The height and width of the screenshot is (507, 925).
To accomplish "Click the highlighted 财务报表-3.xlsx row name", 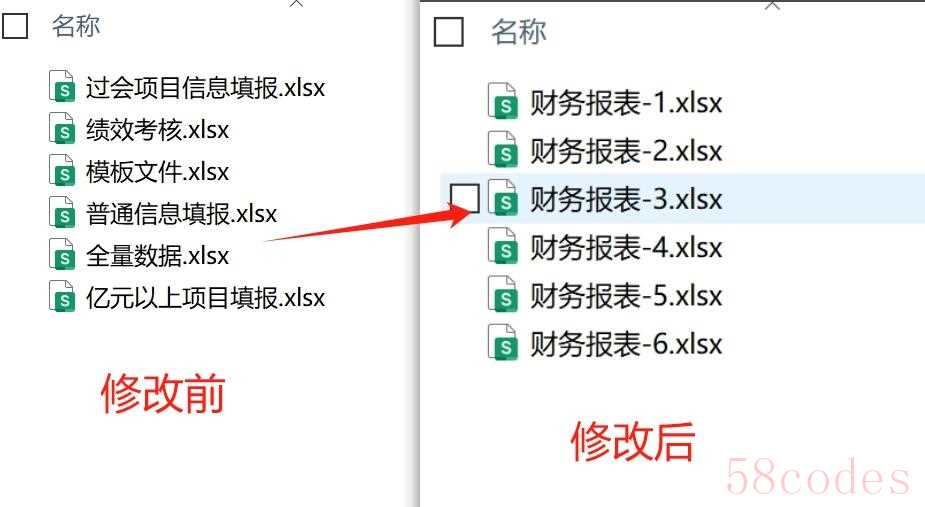I will (x=626, y=198).
